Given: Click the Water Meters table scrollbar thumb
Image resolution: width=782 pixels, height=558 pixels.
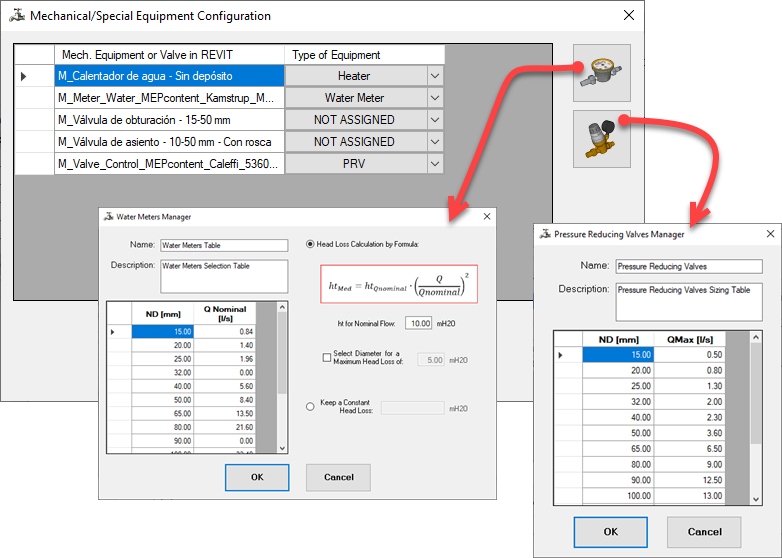Looking at the screenshot, I should point(282,353).
